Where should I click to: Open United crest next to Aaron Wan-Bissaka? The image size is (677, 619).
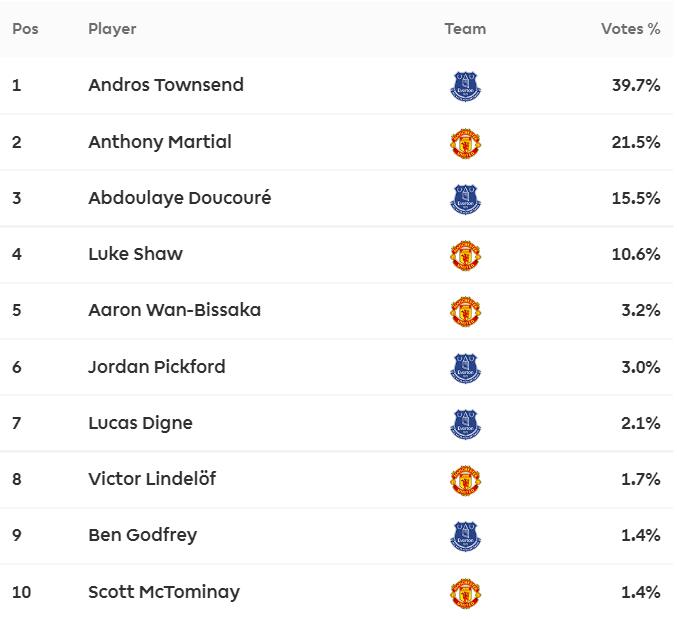point(465,312)
